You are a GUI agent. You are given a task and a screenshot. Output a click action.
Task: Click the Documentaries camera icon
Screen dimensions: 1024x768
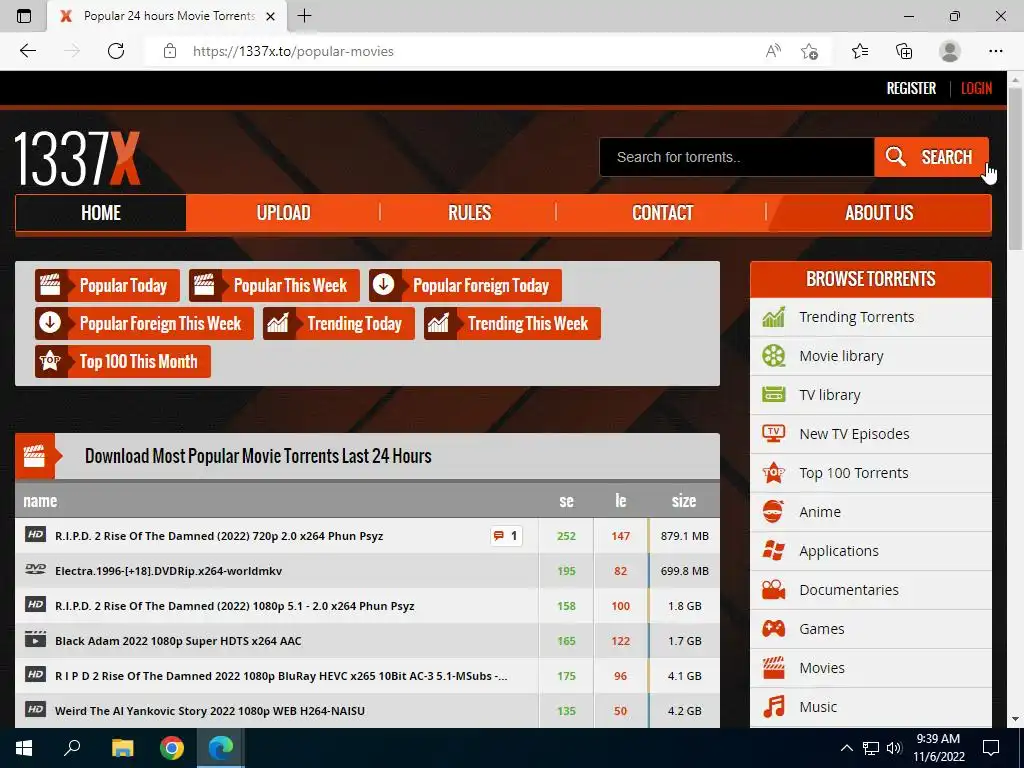[774, 590]
